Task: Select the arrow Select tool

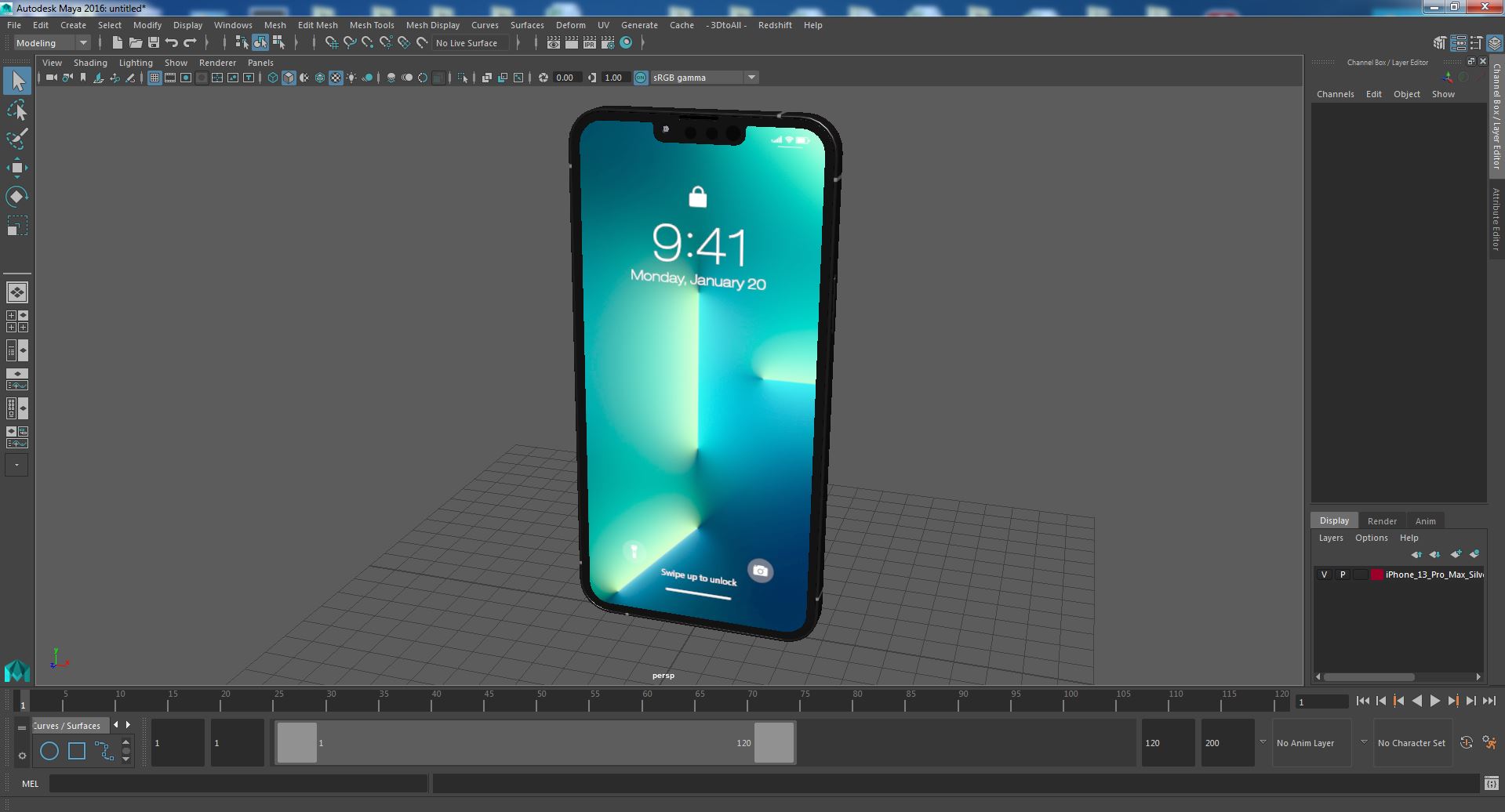Action: (x=17, y=80)
